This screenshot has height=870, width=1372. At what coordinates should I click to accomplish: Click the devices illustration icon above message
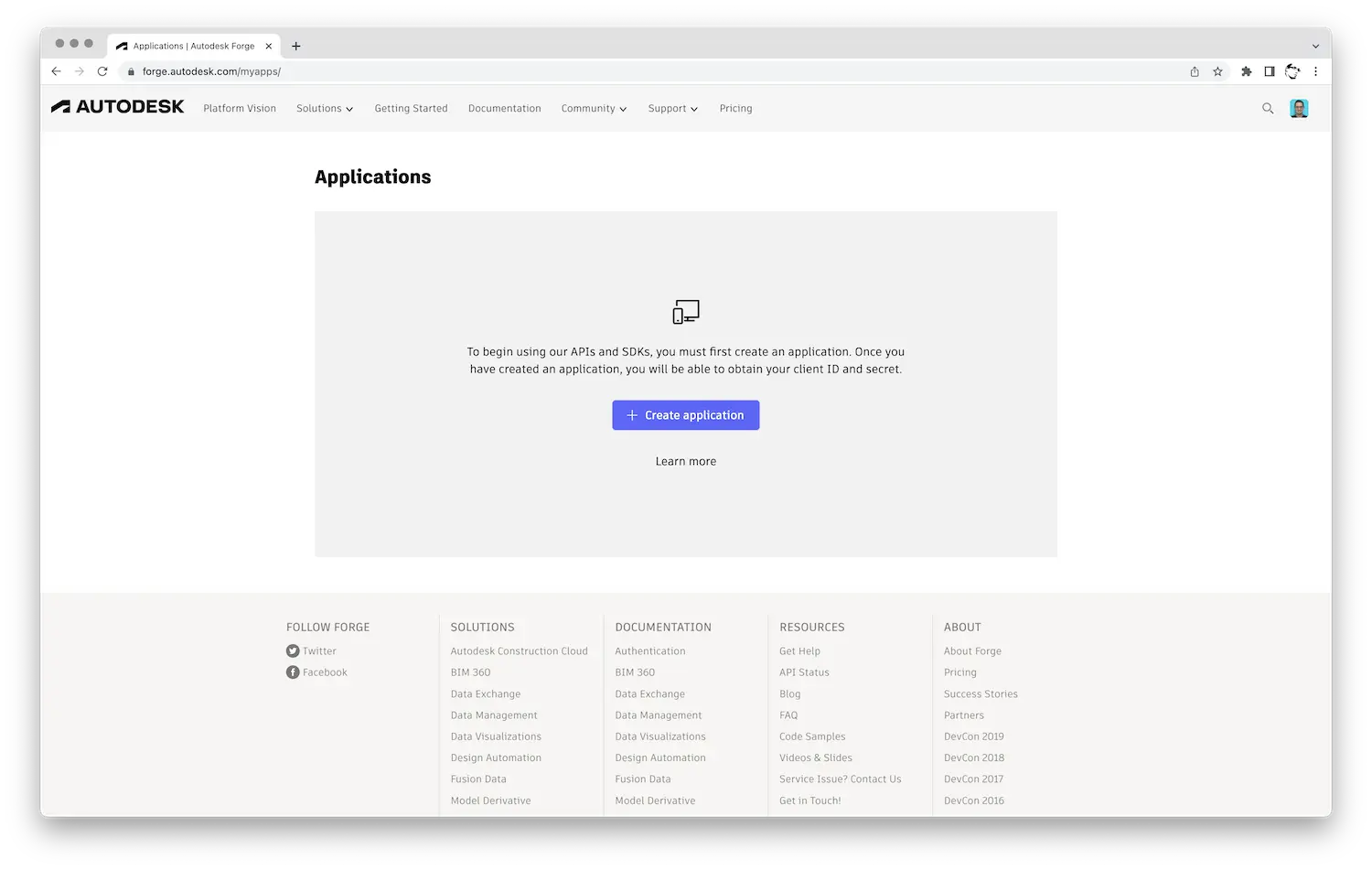point(686,312)
